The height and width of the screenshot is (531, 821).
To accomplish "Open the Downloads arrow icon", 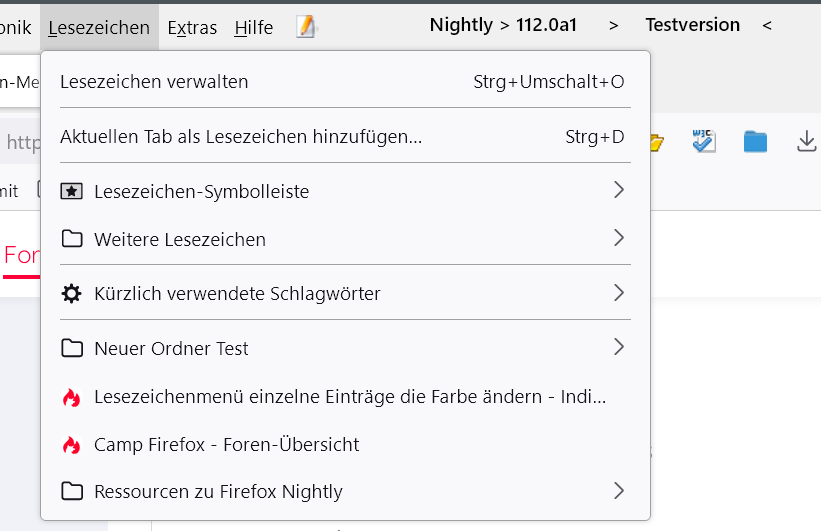I will [x=806, y=142].
